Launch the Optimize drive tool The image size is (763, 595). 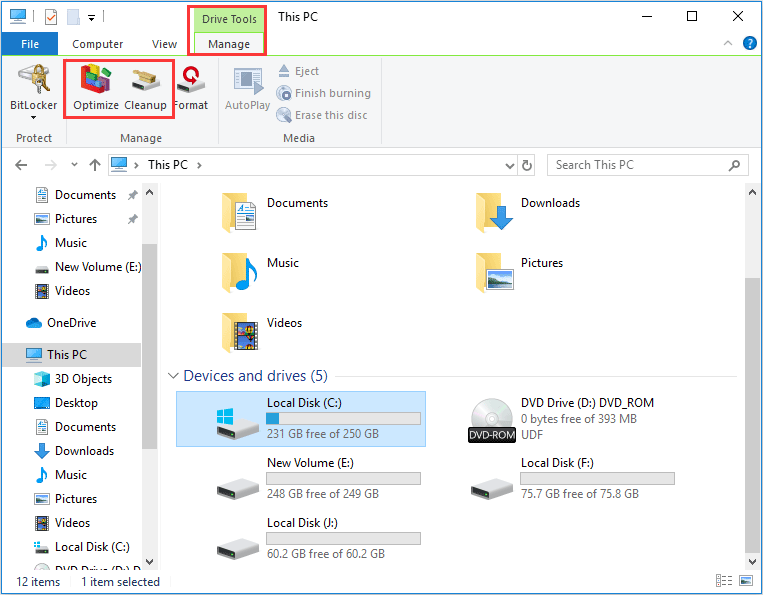point(96,88)
